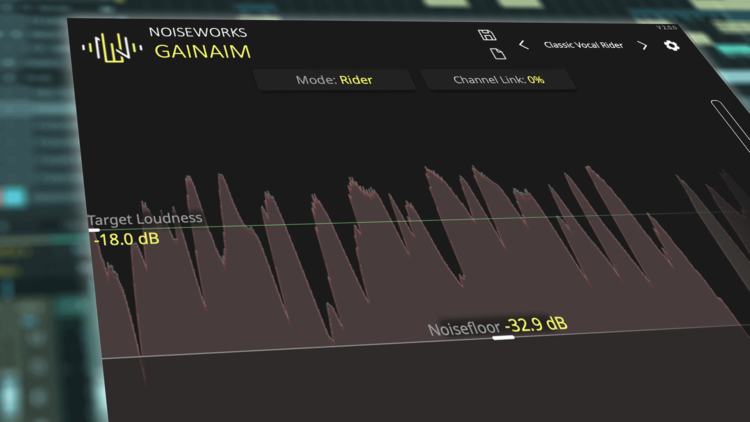Click the Target Loudness slider handle
The width and height of the screenshot is (750, 422).
94,230
